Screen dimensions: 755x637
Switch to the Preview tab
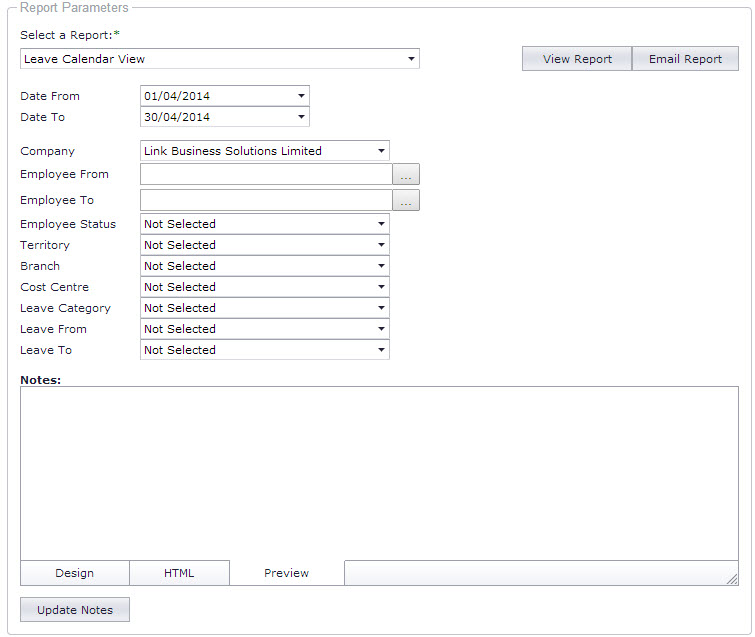tap(286, 573)
